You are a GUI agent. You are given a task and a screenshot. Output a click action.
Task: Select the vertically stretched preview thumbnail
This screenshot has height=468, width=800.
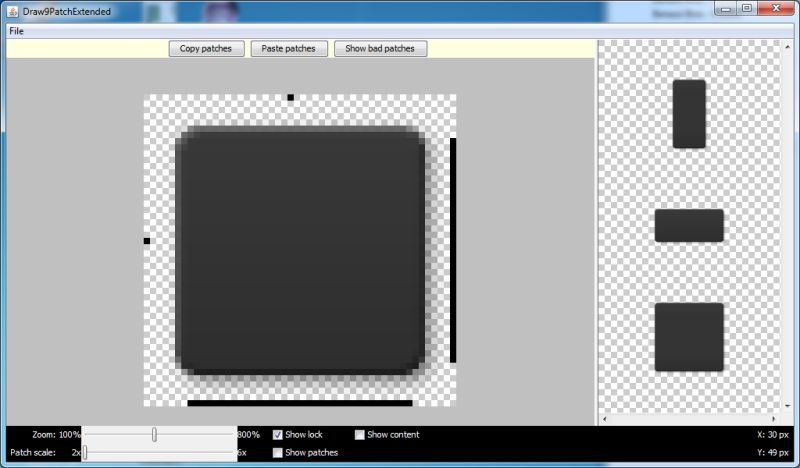click(x=689, y=114)
